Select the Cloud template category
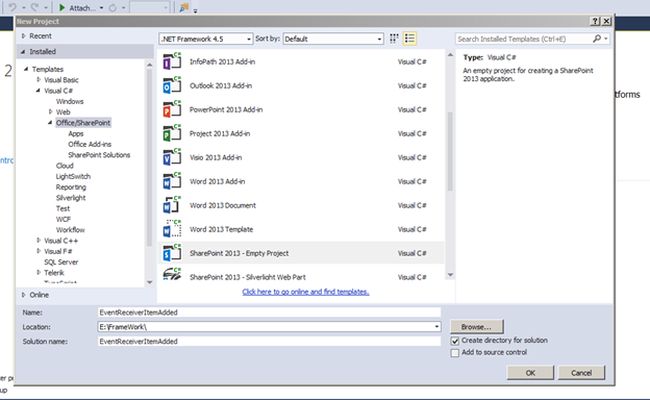The height and width of the screenshot is (400, 650). 65,166
